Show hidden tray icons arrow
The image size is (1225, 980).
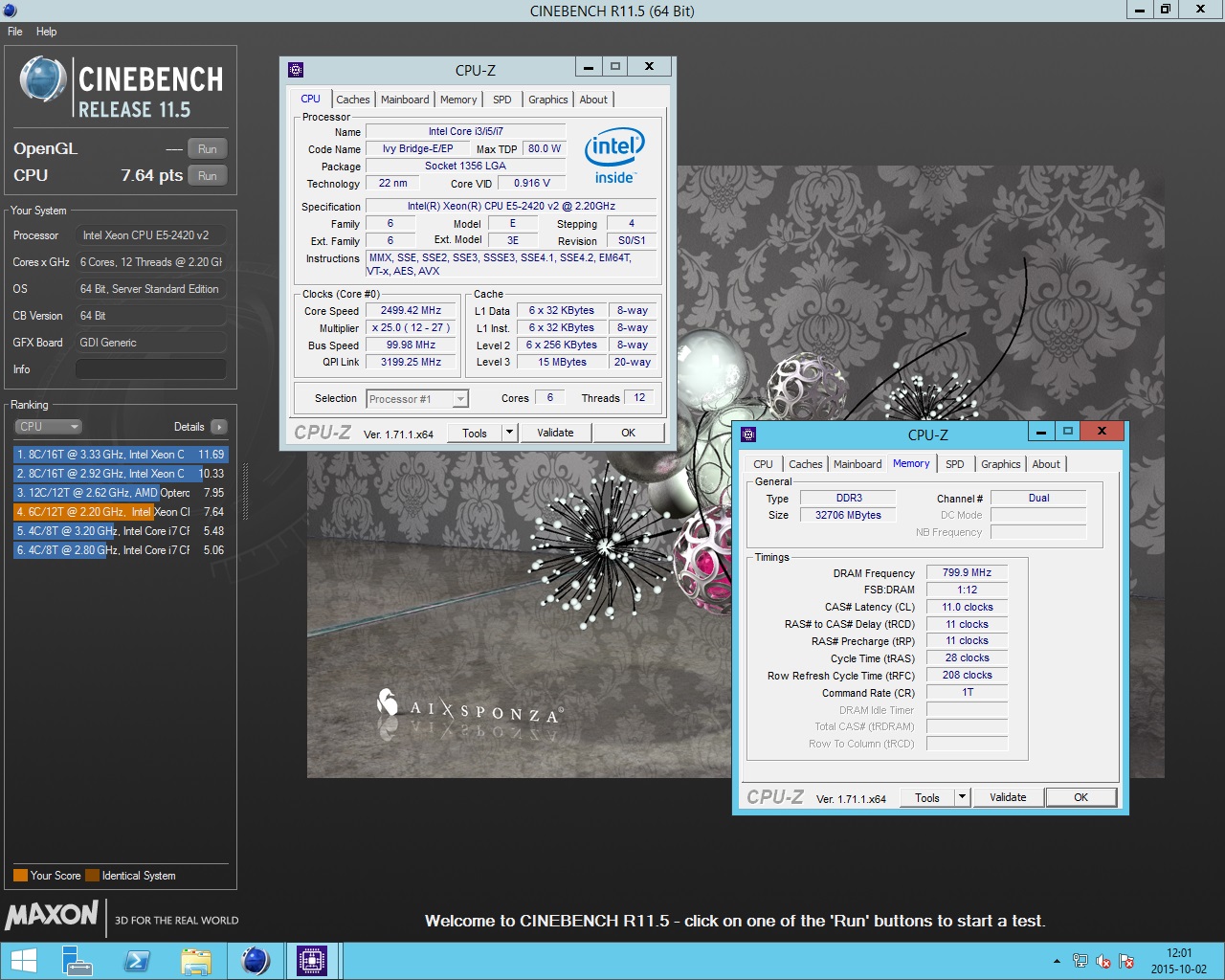1057,961
